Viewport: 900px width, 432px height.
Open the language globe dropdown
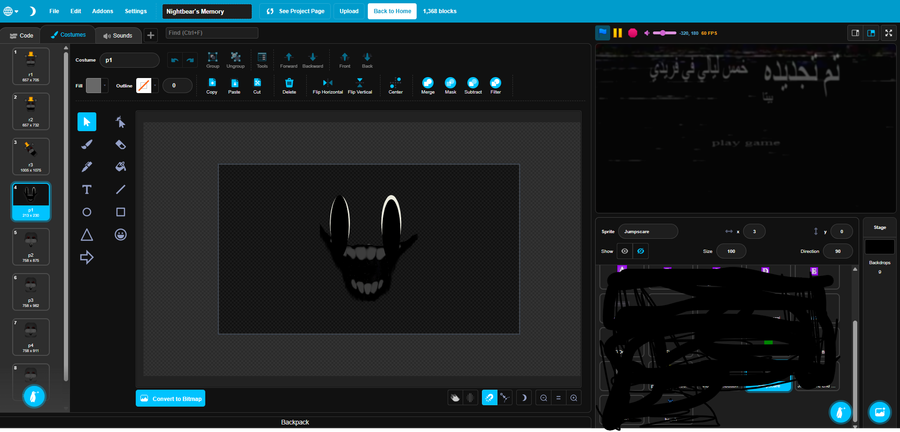point(10,11)
